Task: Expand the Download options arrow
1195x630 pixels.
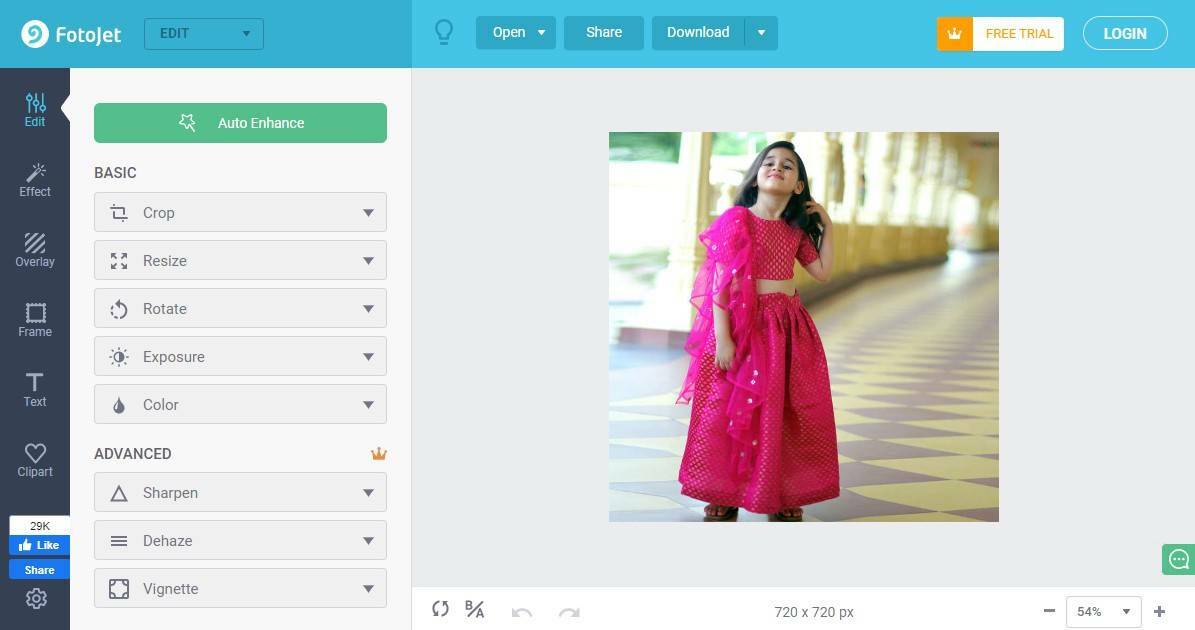Action: click(761, 33)
